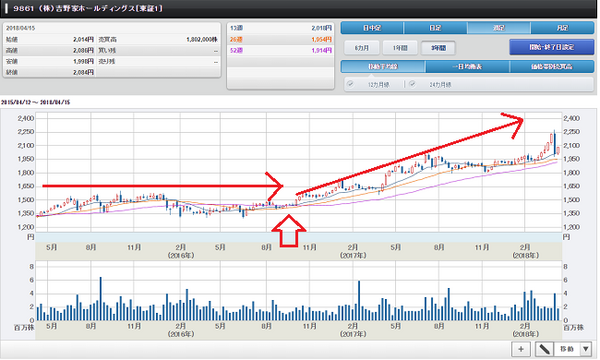Image resolution: width=600 pixels, height=360 pixels.
Task: Switch to the 日足 daily chart tab
Action: 435,28
